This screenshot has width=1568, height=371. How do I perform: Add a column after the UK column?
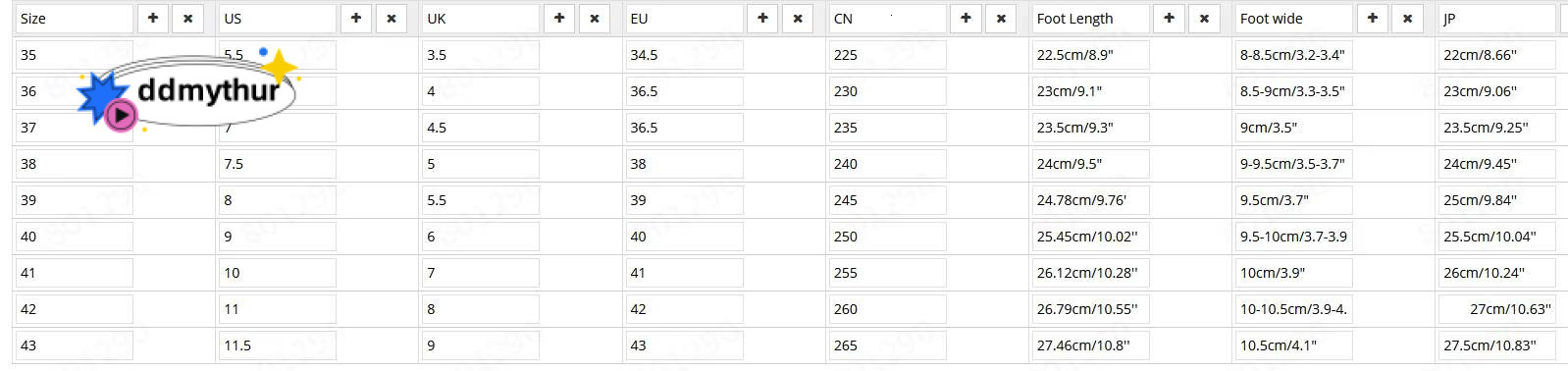coord(559,18)
